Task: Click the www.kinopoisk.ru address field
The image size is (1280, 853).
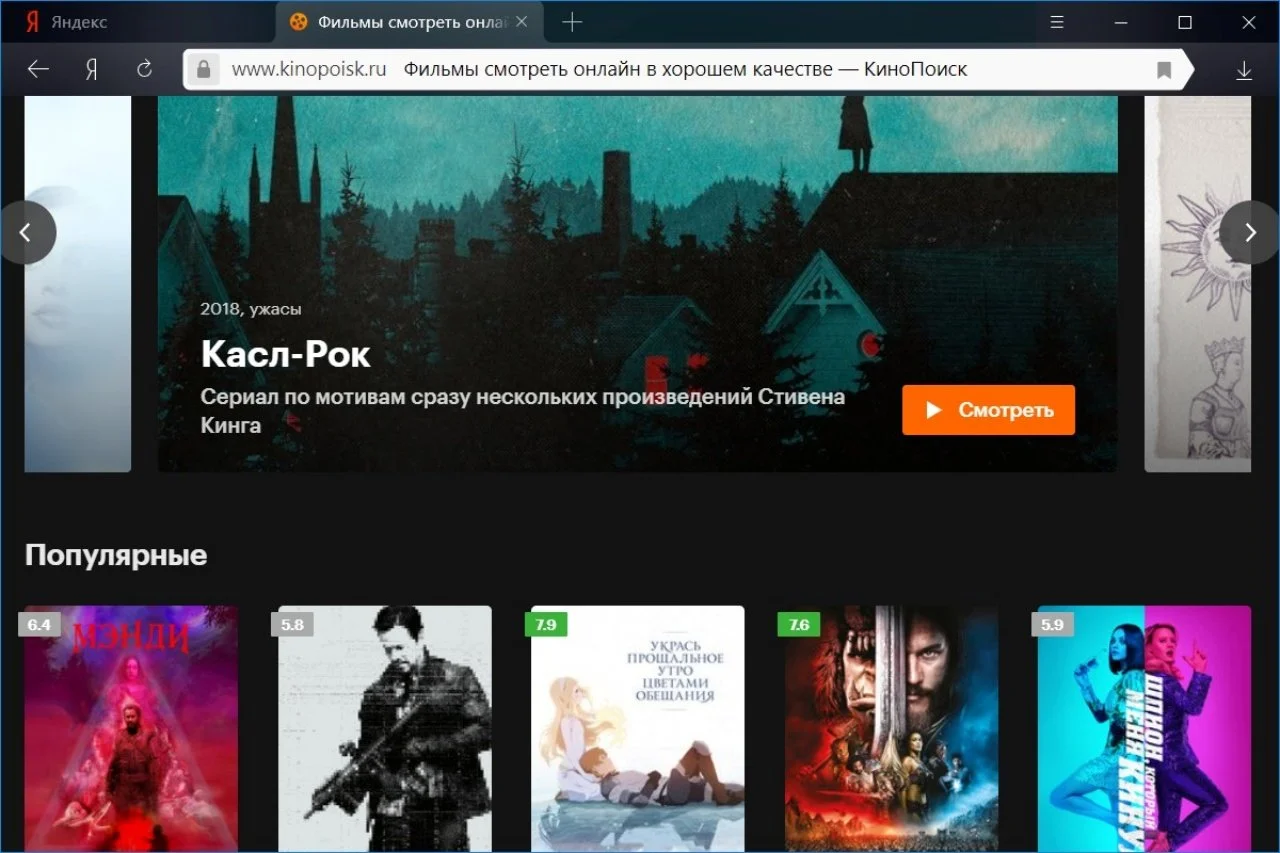Action: point(309,70)
